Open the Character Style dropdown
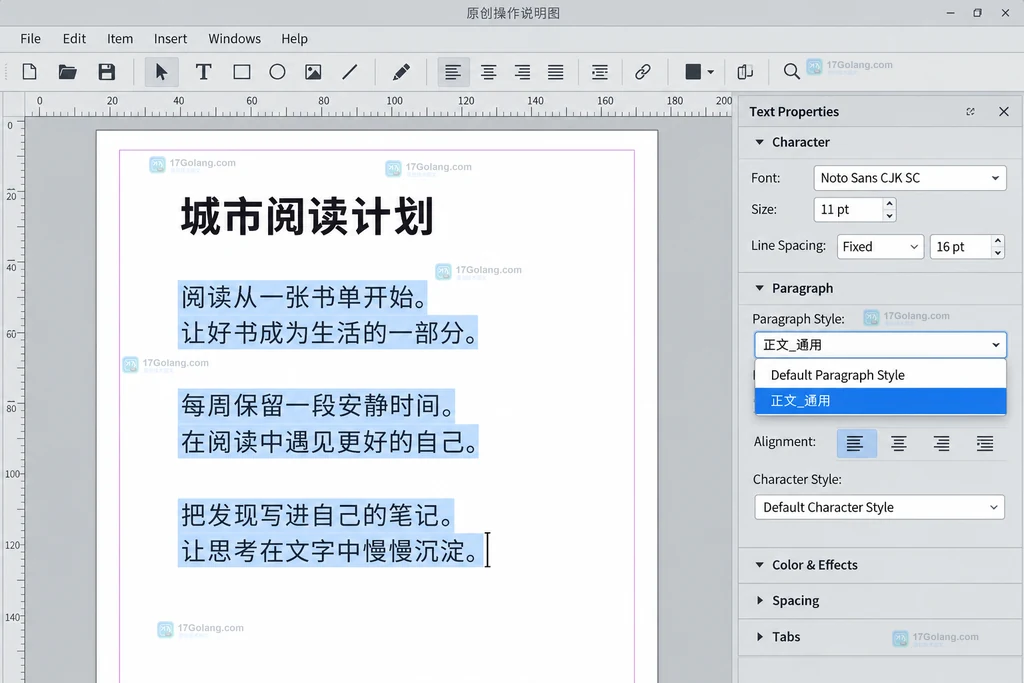 pos(879,507)
